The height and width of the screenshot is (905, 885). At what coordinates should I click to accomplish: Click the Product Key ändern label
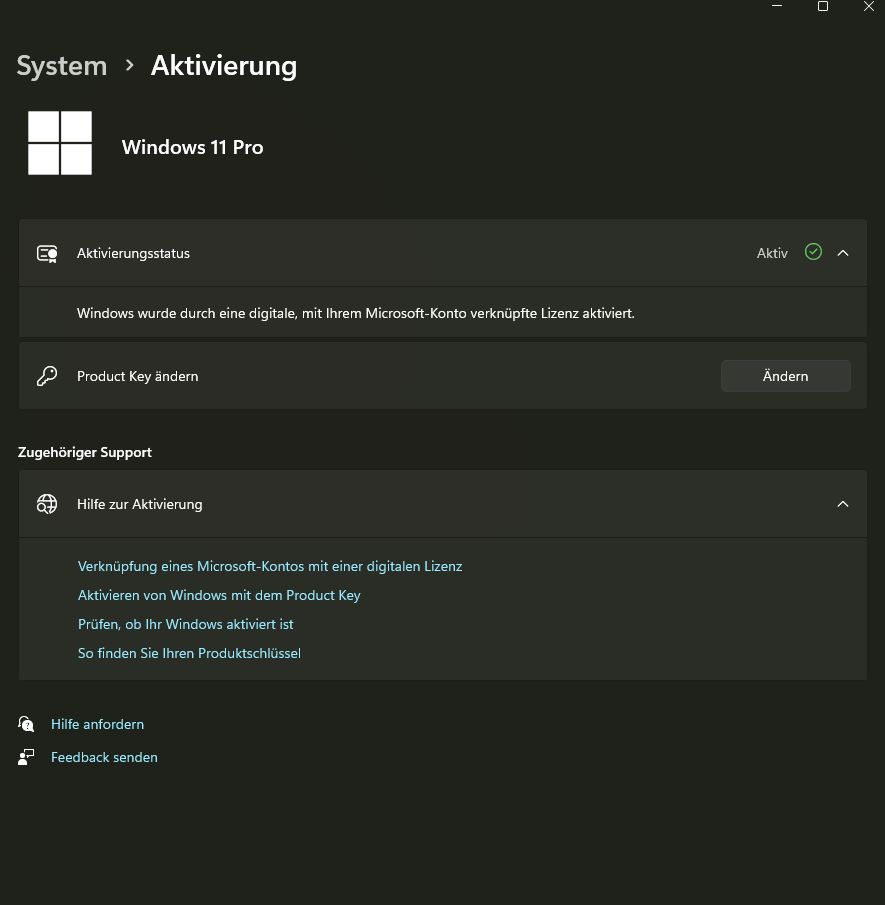pos(137,376)
